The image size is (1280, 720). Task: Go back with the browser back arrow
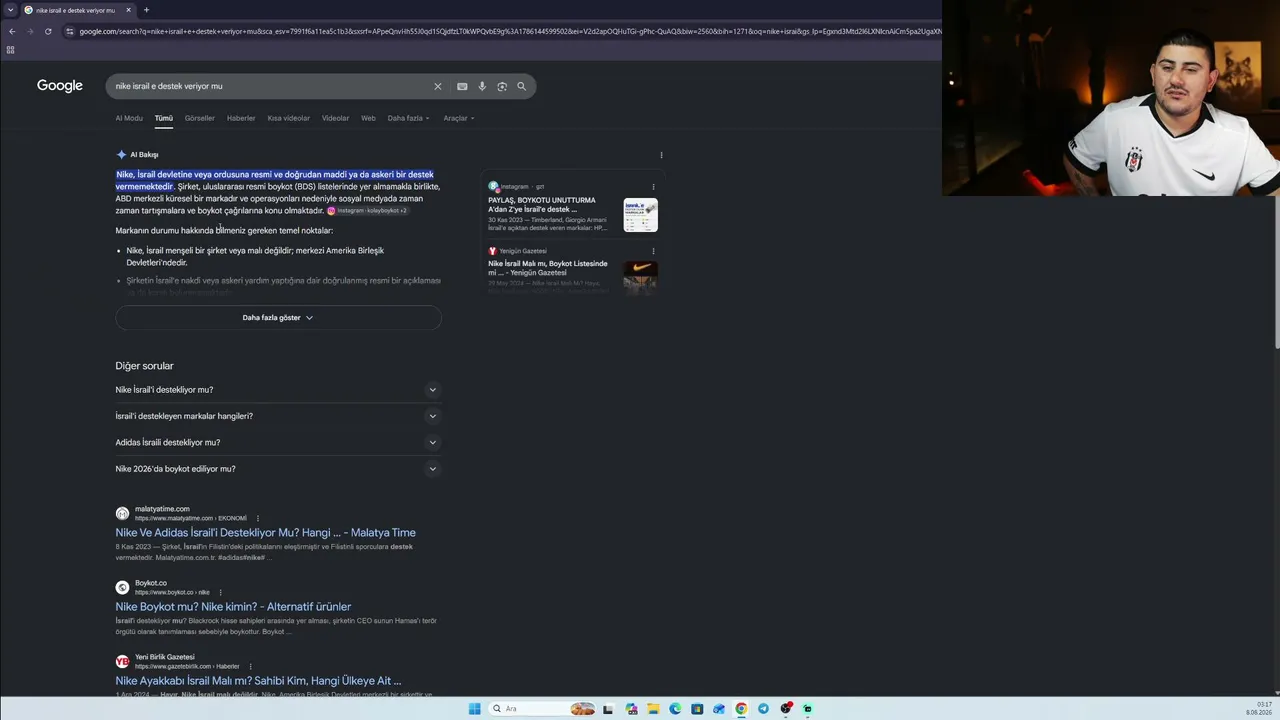coord(12,31)
